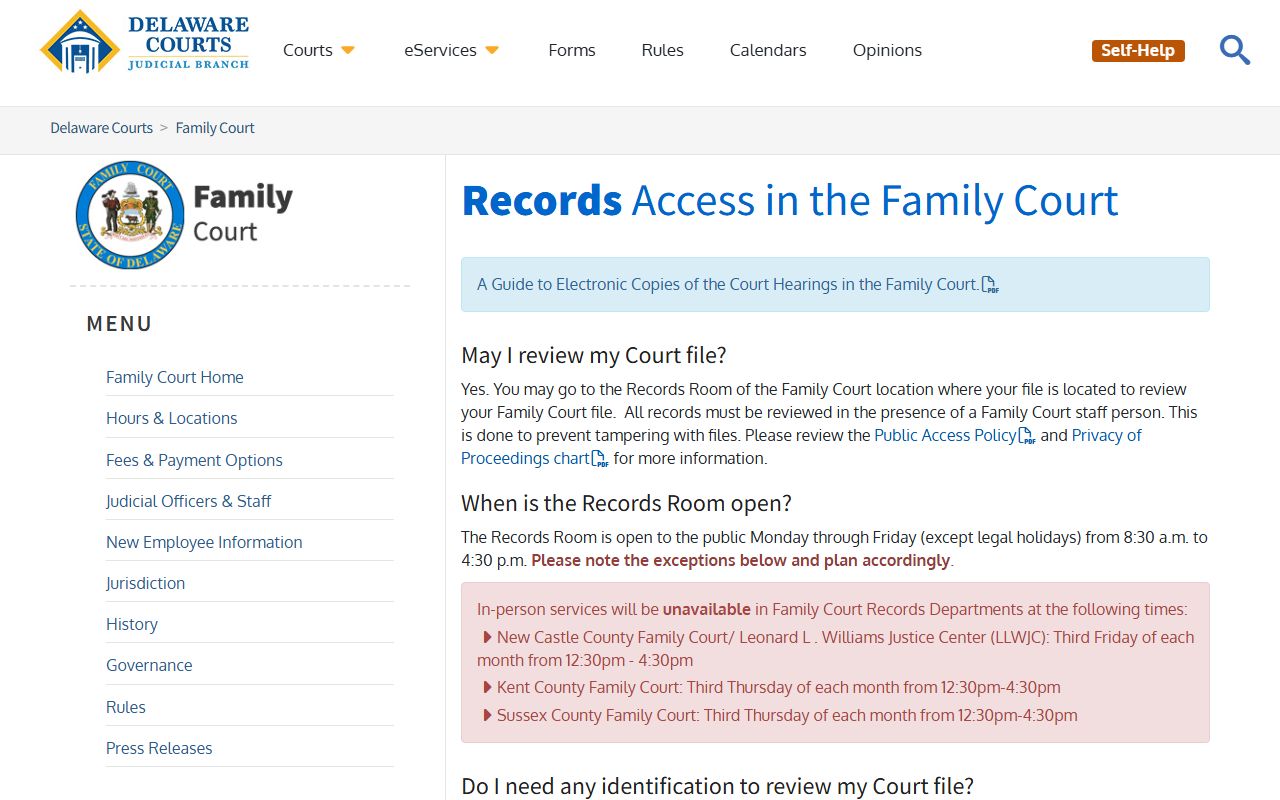Click the 'Do I need any identification' heading

click(717, 786)
